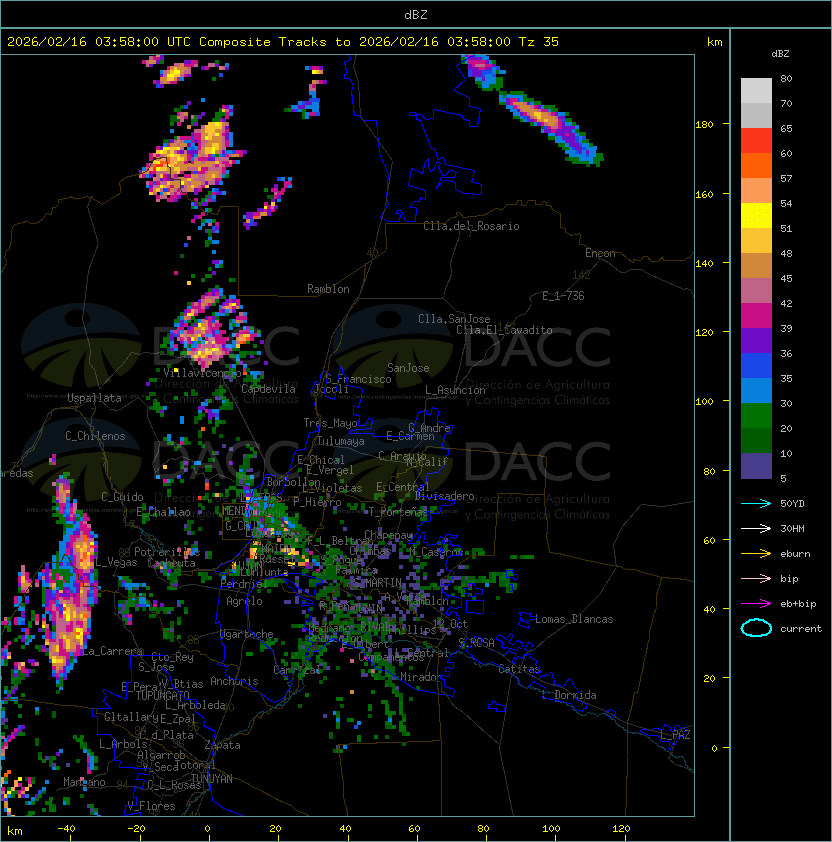Viewport: 832px width, 842px height.
Task: Pick the dark orange swatch between 60 and 57
Action: click(756, 166)
